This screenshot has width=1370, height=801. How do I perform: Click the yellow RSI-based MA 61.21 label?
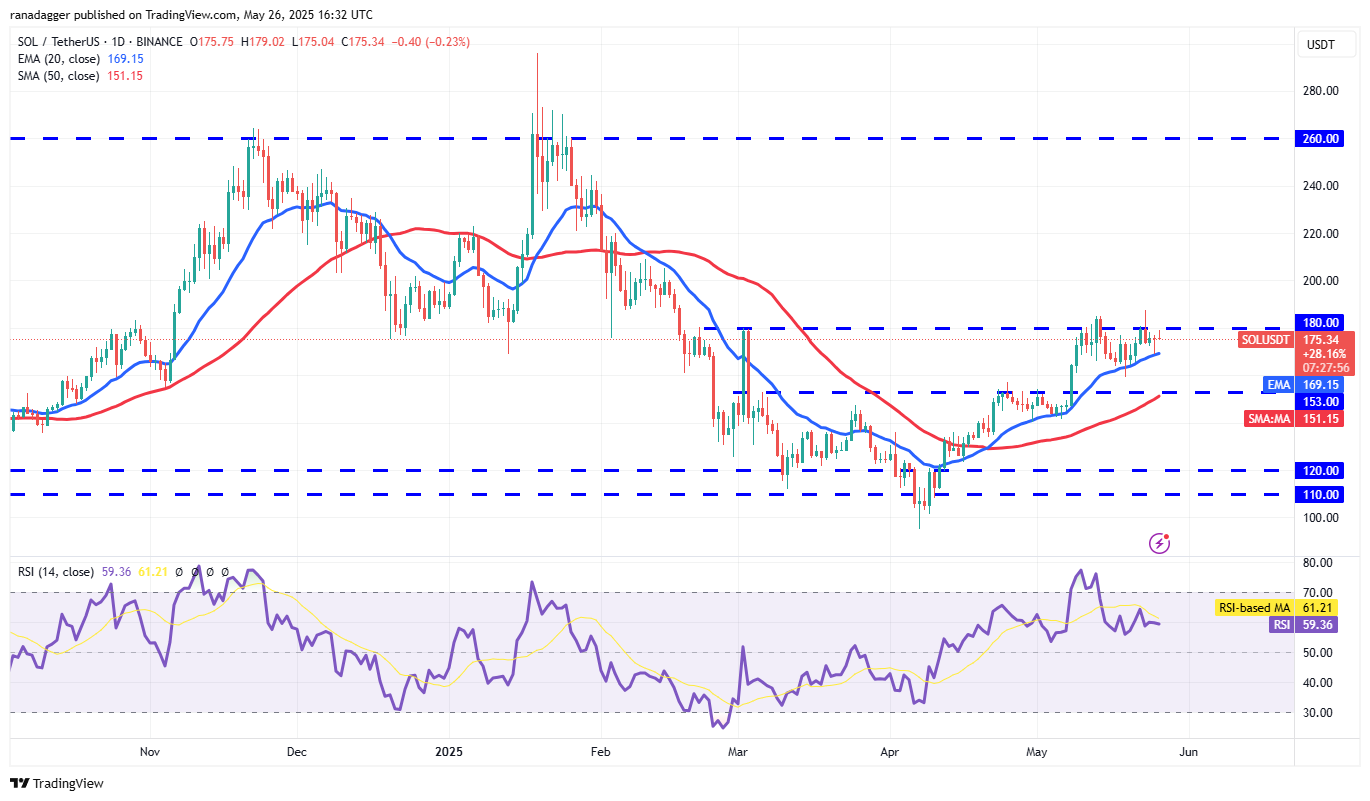[1283, 608]
